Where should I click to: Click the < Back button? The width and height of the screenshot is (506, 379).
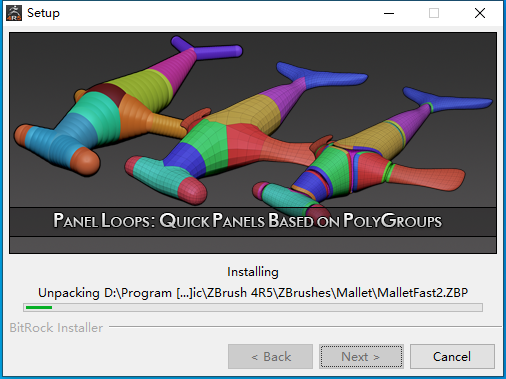pos(270,356)
